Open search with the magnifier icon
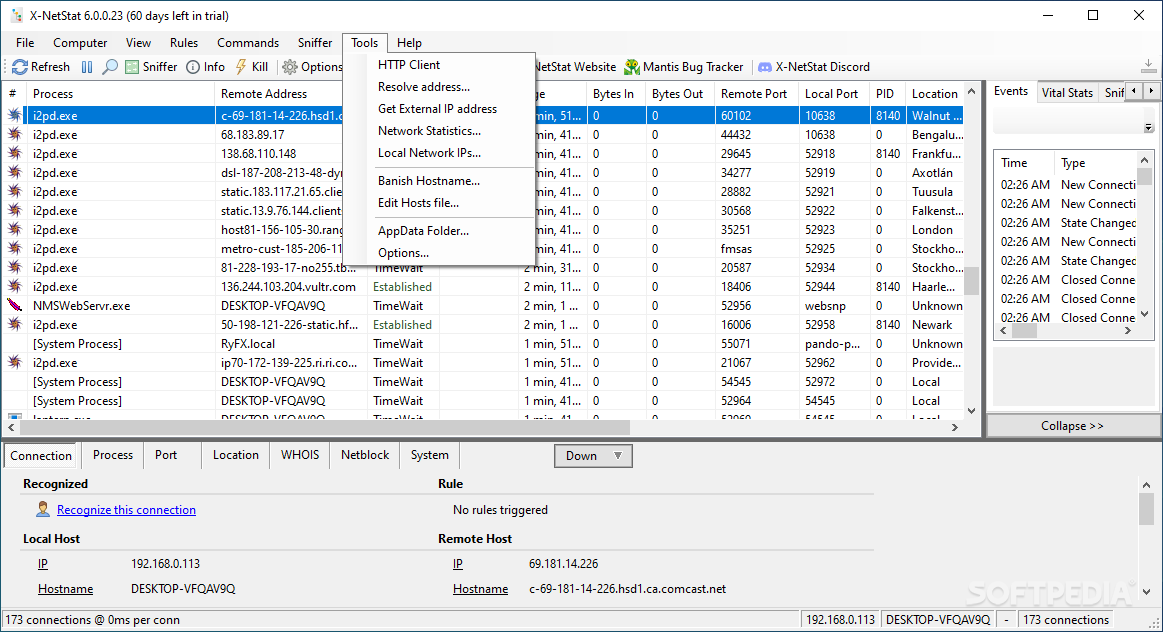Screen dimensions: 1163x632 pyautogui.click(x=110, y=67)
